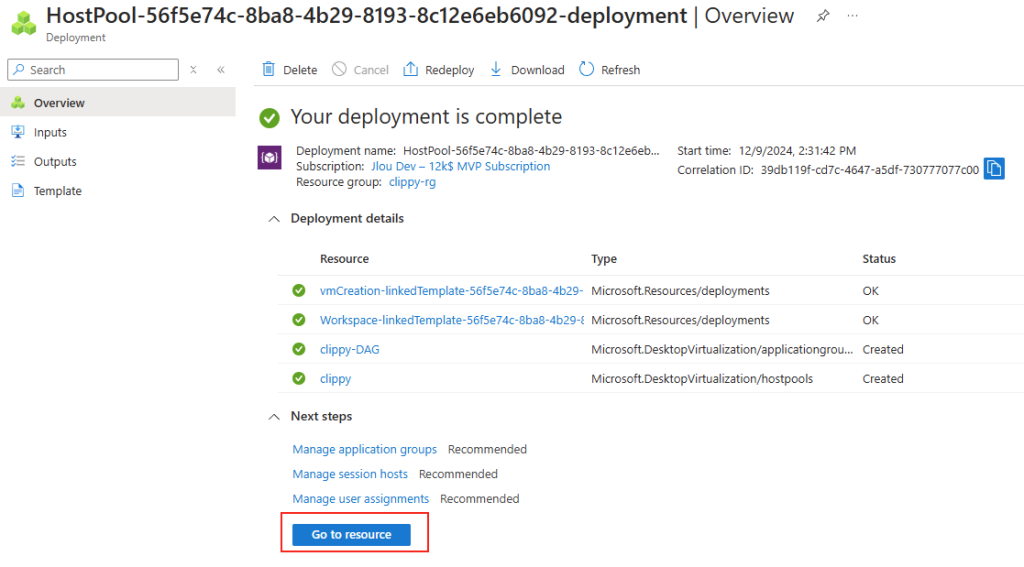Click the Redeploy upload icon
Viewport: 1024px width, 567px height.
click(x=410, y=69)
